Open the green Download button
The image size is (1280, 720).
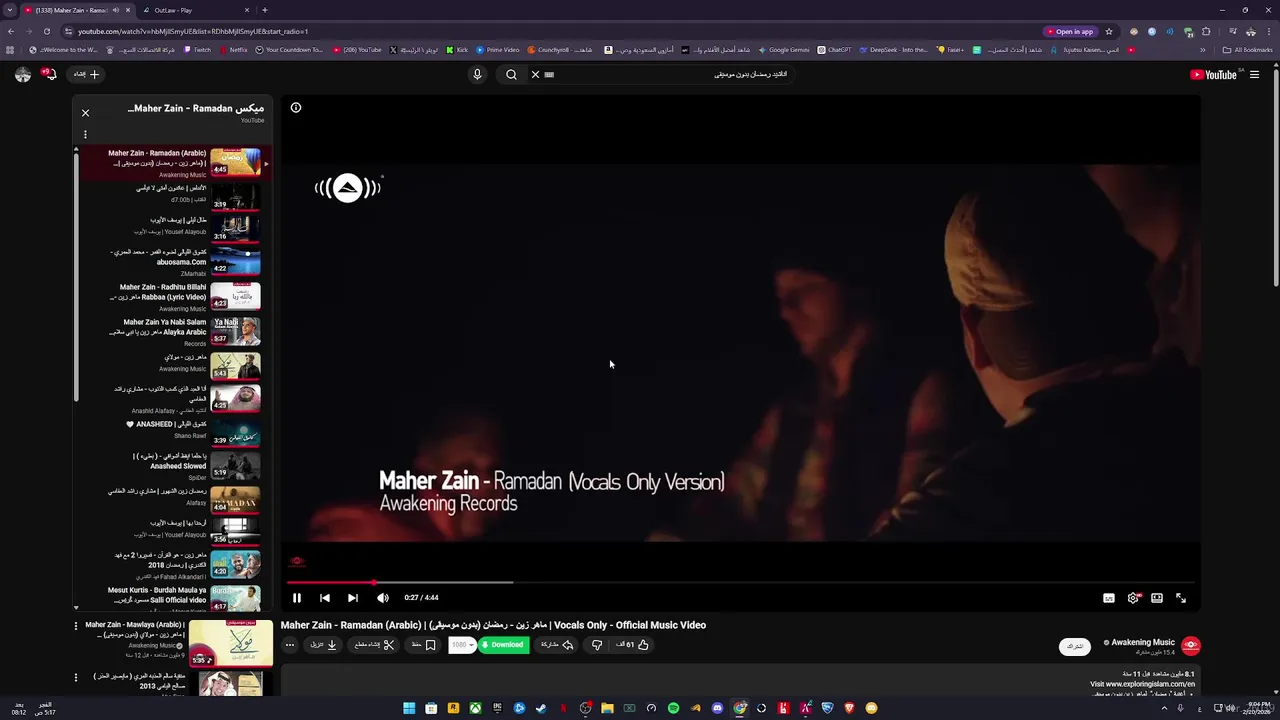(503, 645)
